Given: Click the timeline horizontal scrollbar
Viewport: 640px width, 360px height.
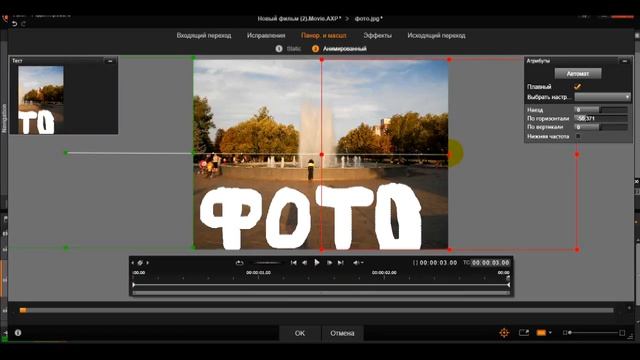Looking at the screenshot, I should click(x=321, y=293).
